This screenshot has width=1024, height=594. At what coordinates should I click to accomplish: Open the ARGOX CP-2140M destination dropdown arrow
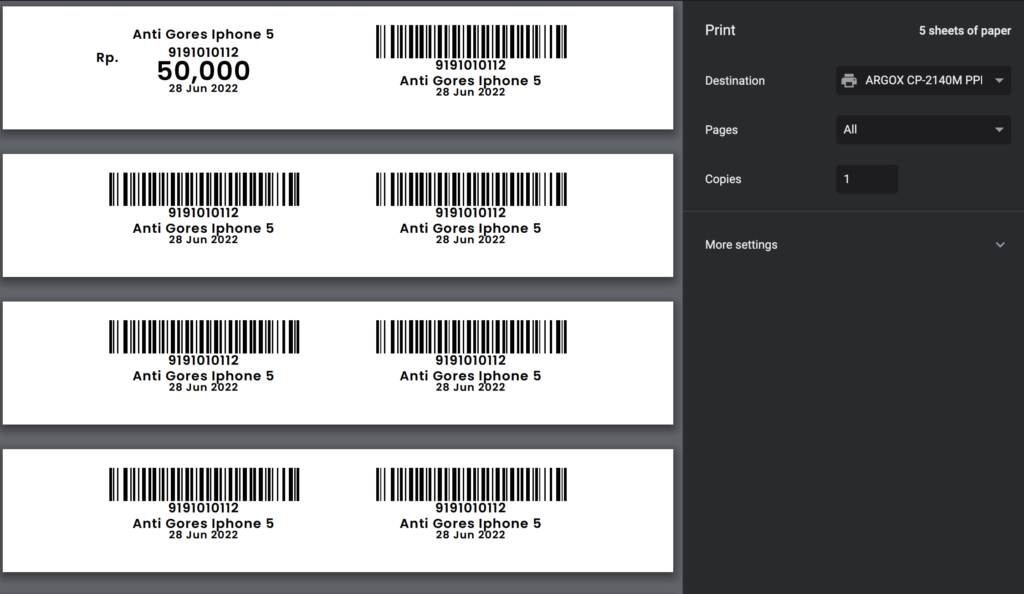tap(999, 81)
